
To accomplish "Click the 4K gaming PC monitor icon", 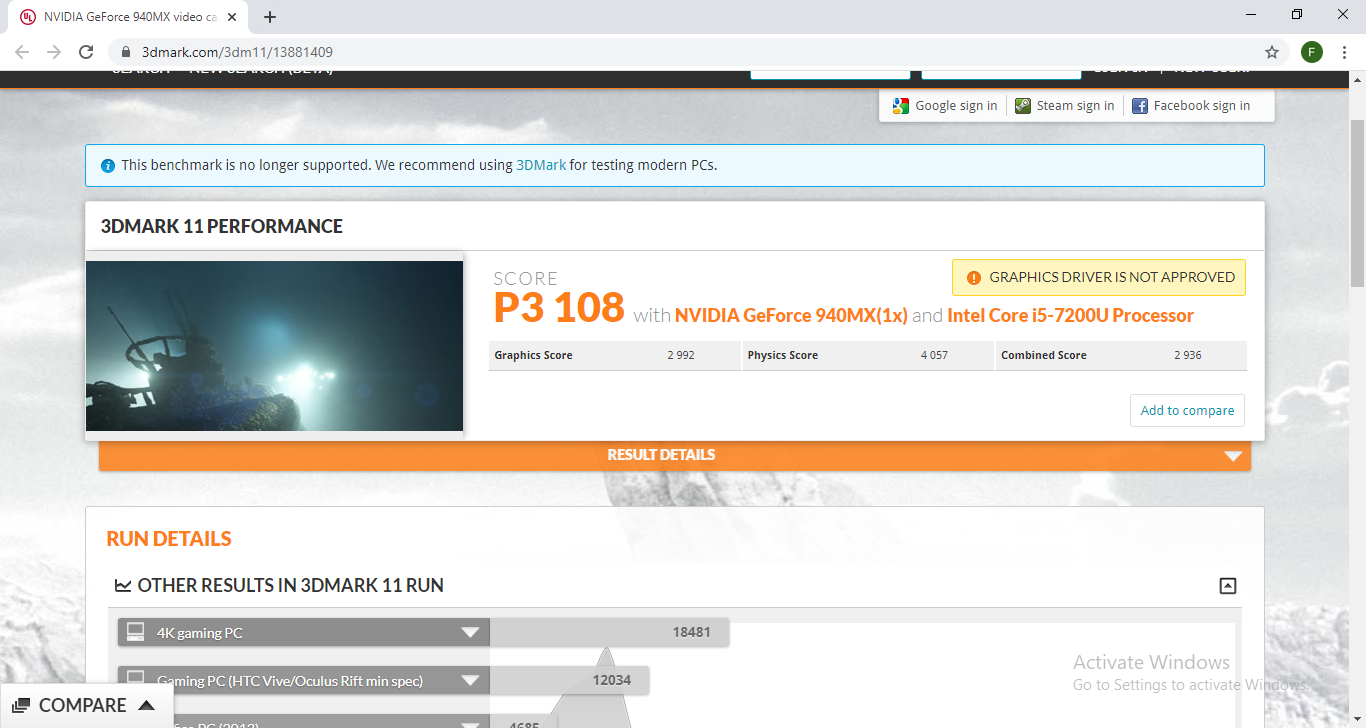I will coord(135,632).
